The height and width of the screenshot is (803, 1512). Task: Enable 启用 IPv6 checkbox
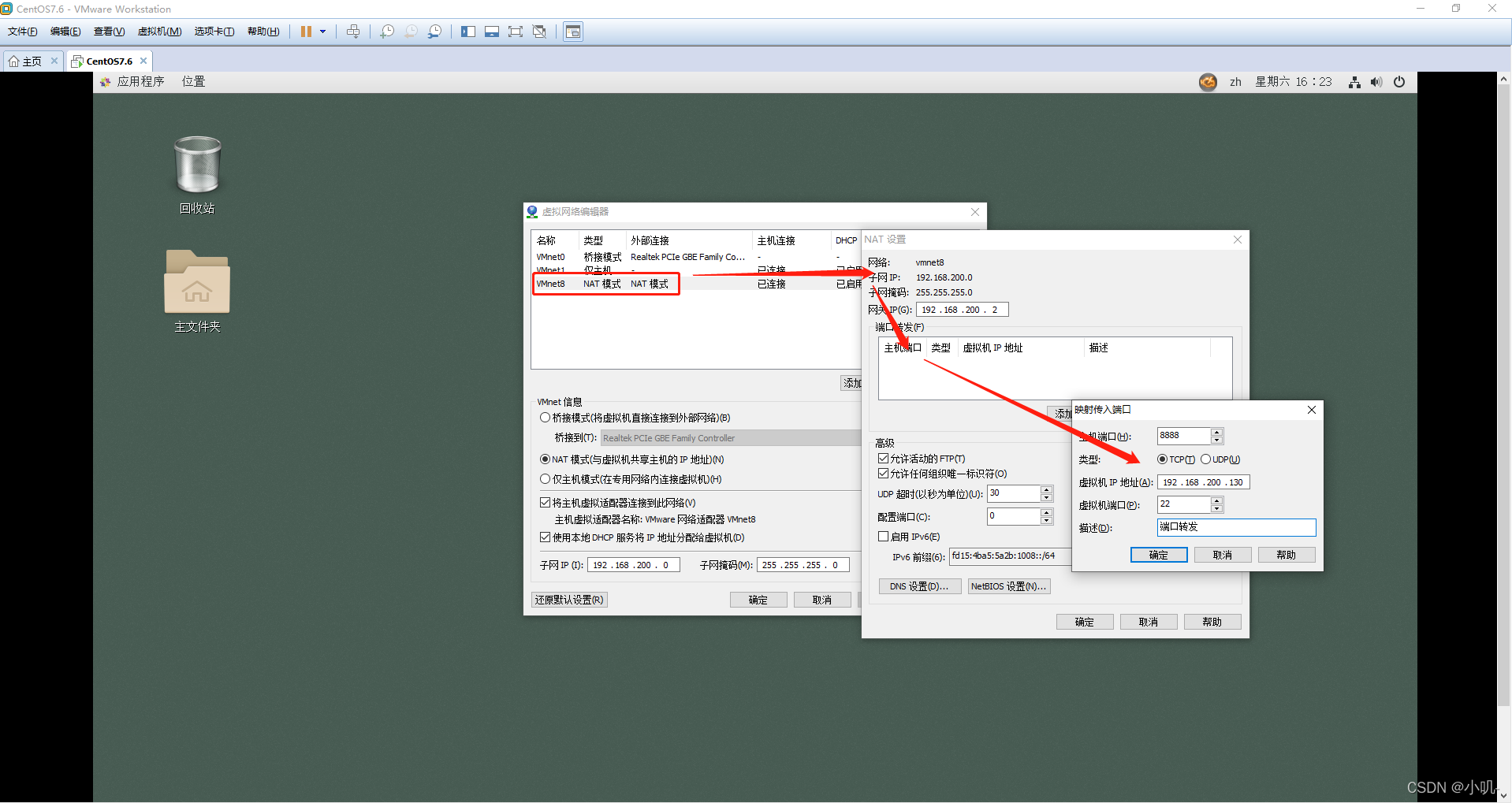click(x=884, y=536)
